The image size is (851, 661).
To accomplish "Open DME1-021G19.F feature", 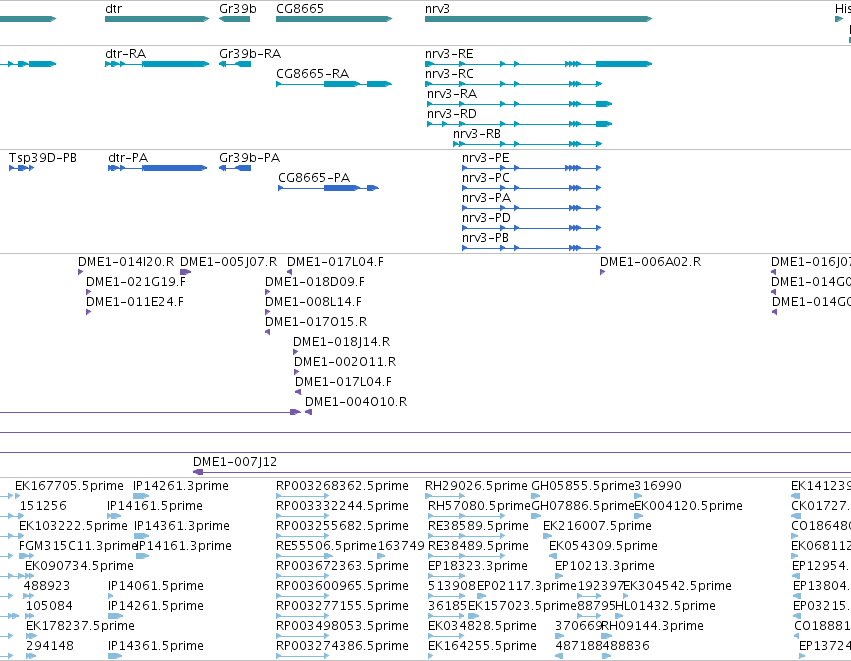I will 88,293.
